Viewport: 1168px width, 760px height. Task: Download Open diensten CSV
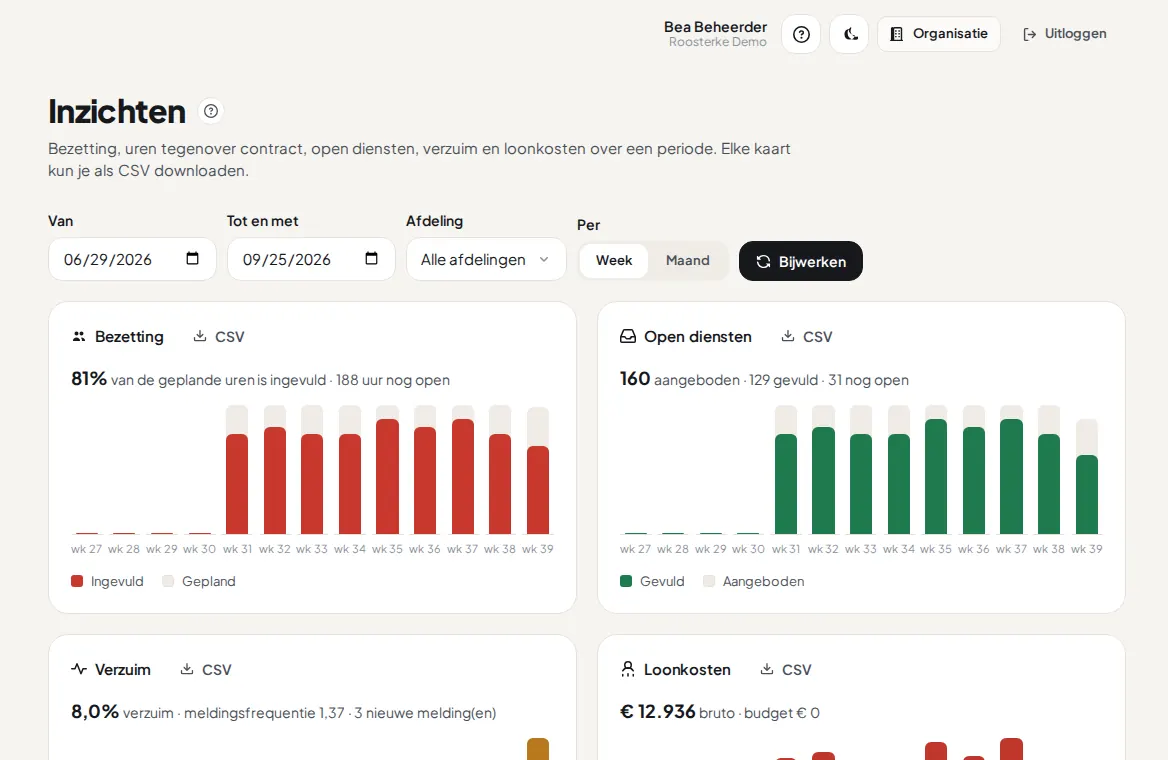[x=807, y=337]
